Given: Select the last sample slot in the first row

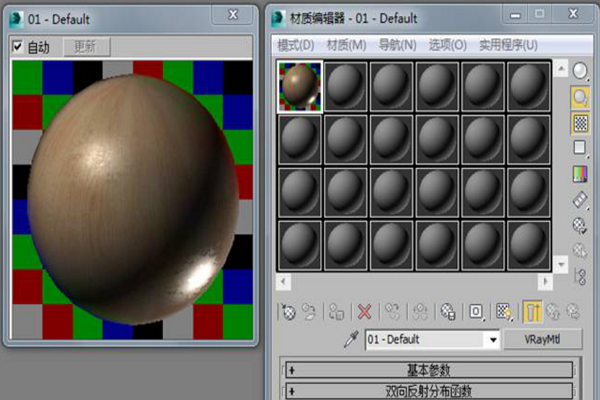Looking at the screenshot, I should pos(529,87).
